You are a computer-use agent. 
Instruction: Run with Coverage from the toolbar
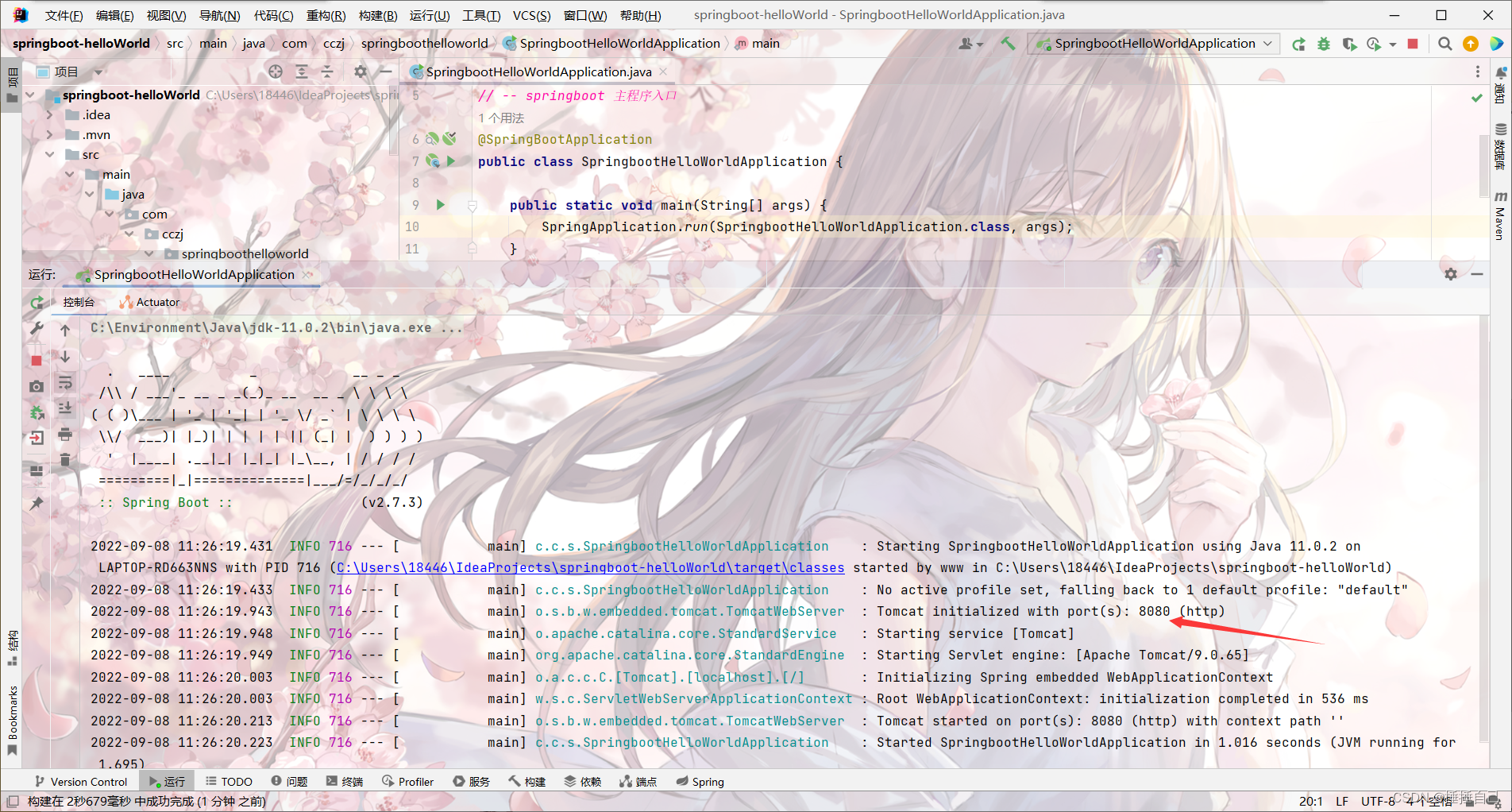pos(1348,44)
